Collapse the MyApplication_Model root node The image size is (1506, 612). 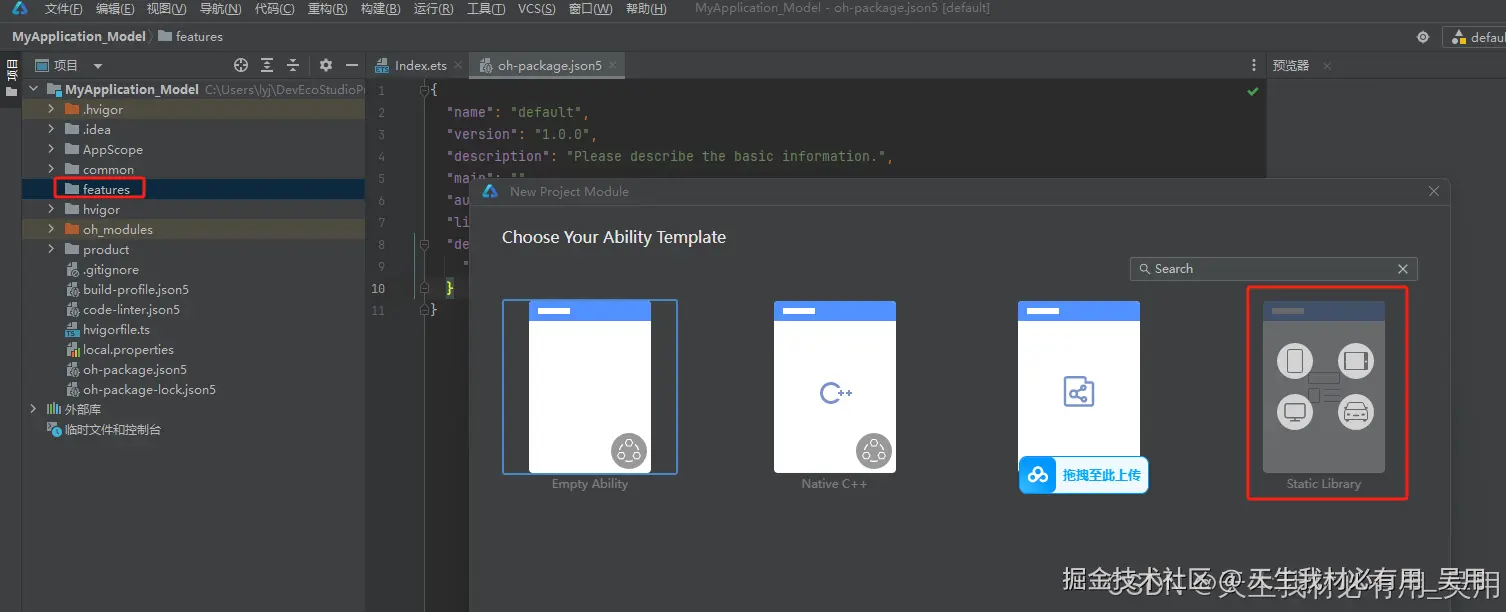pyautogui.click(x=34, y=89)
